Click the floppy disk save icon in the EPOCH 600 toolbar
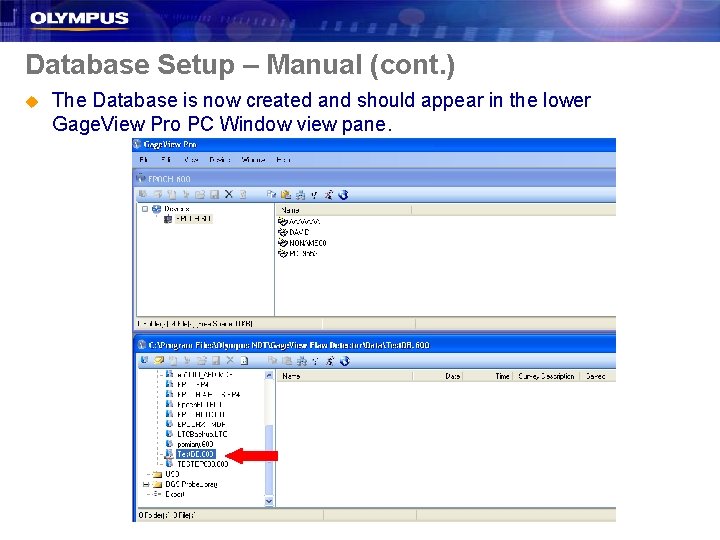 (x=214, y=195)
